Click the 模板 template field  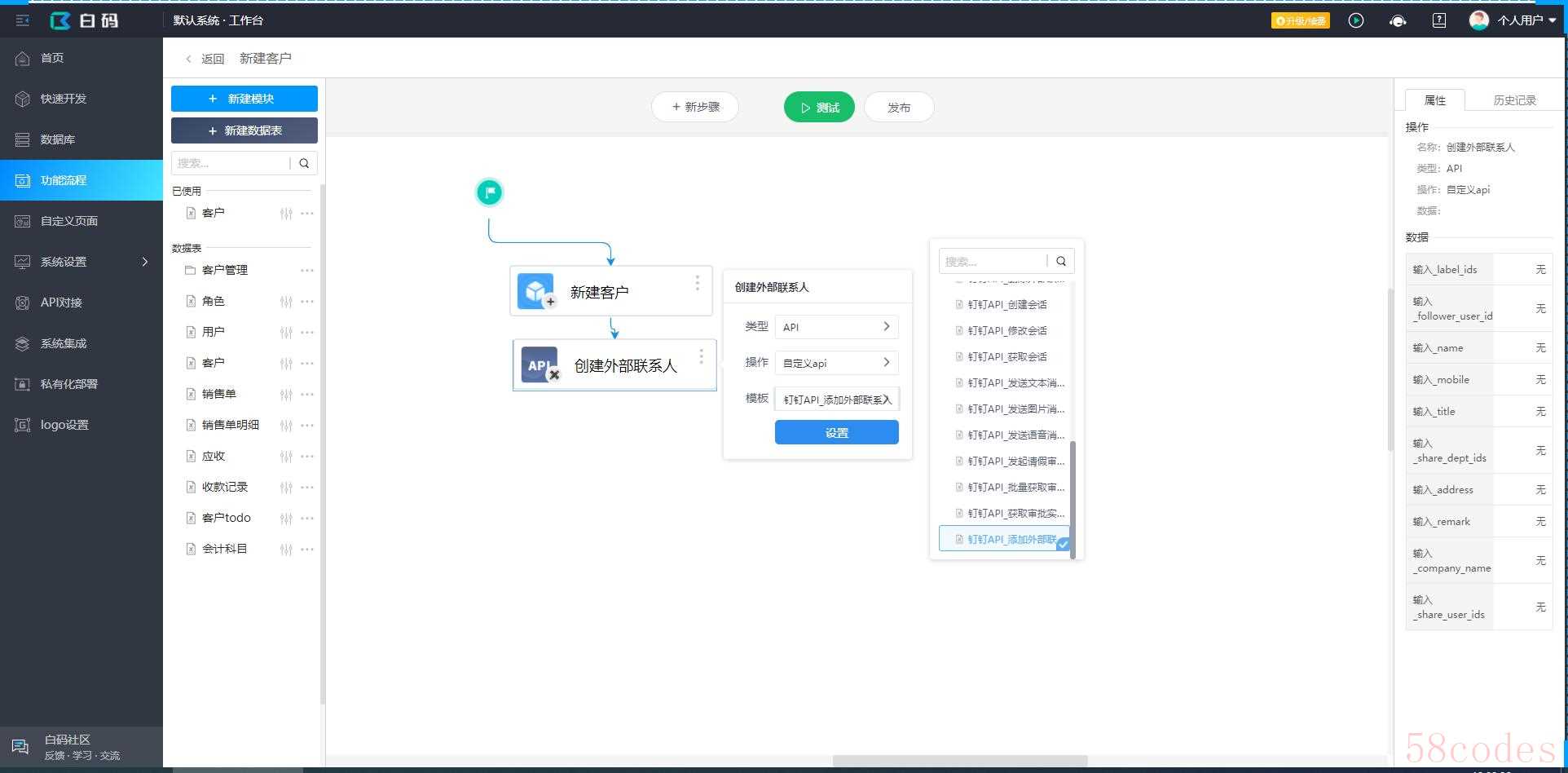coord(837,400)
